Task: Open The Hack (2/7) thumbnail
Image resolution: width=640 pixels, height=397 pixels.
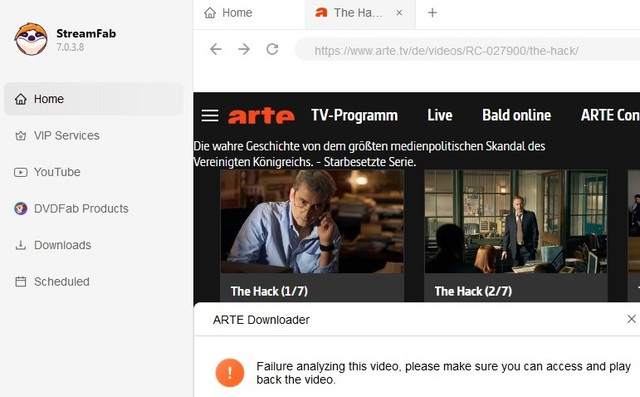Action: (516, 222)
